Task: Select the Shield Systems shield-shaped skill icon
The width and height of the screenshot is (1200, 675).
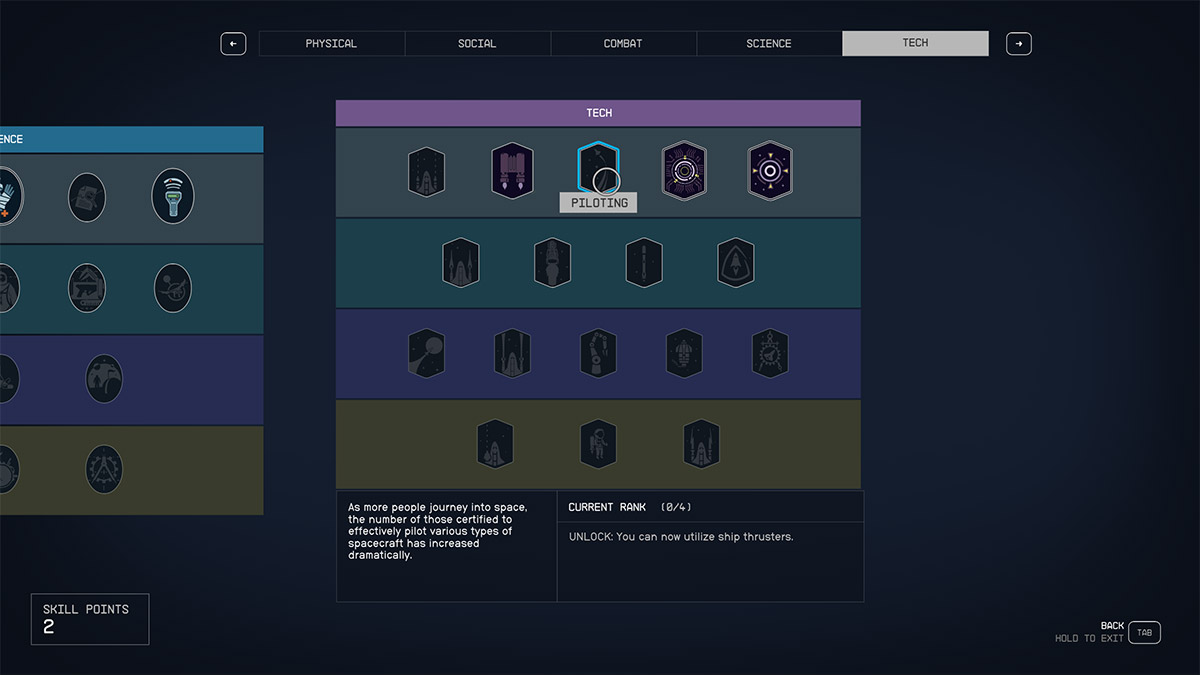Action: pos(736,263)
